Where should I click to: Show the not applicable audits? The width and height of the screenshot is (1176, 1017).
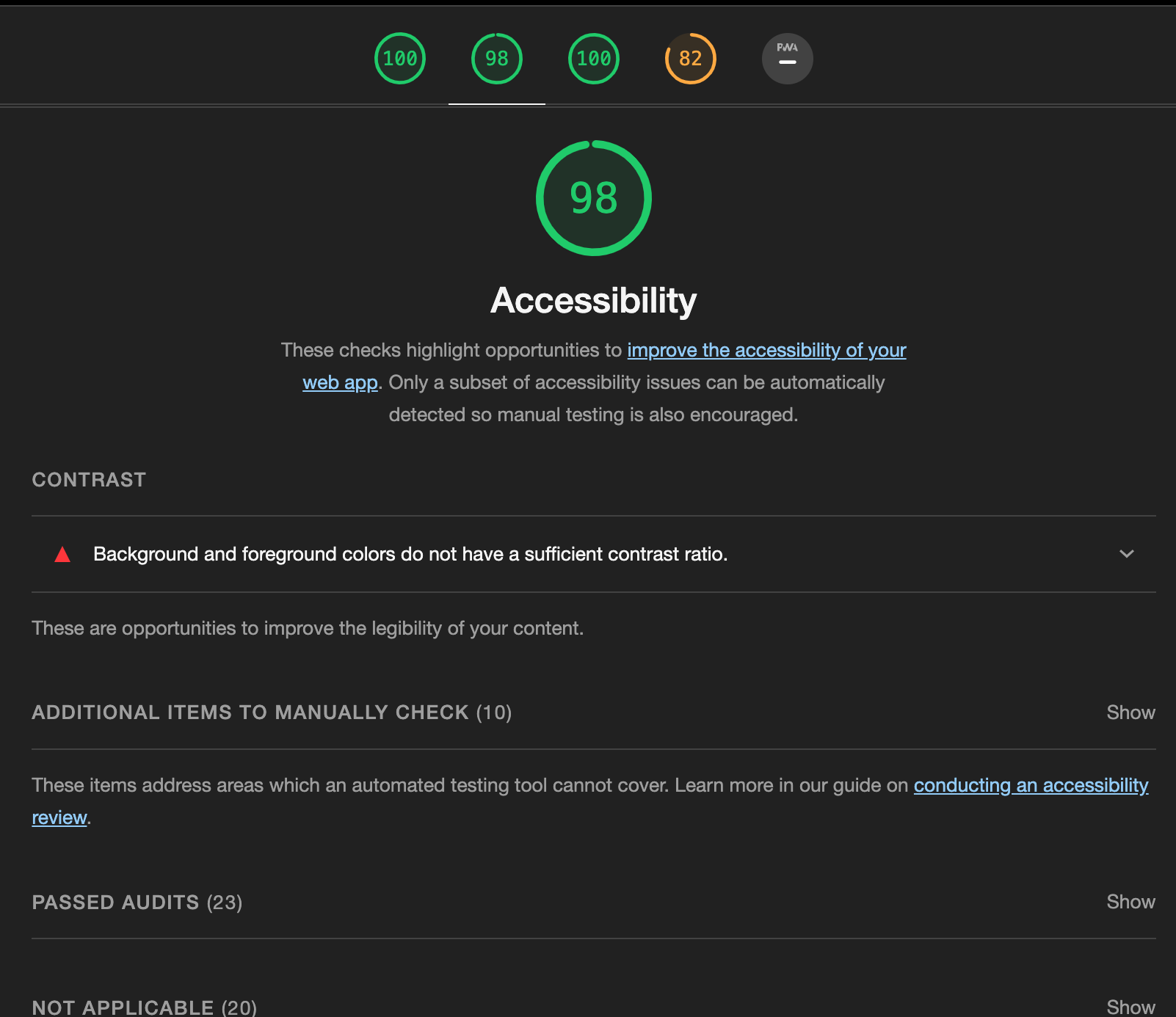[1130, 1007]
